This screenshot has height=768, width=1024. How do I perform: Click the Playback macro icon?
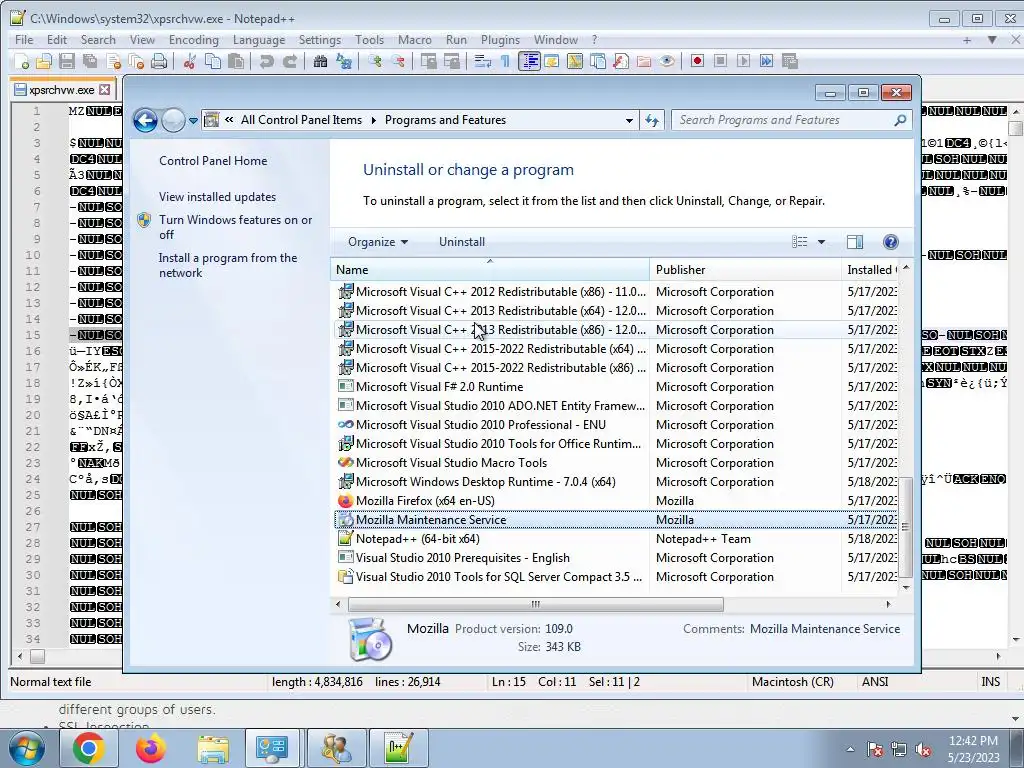coord(743,61)
